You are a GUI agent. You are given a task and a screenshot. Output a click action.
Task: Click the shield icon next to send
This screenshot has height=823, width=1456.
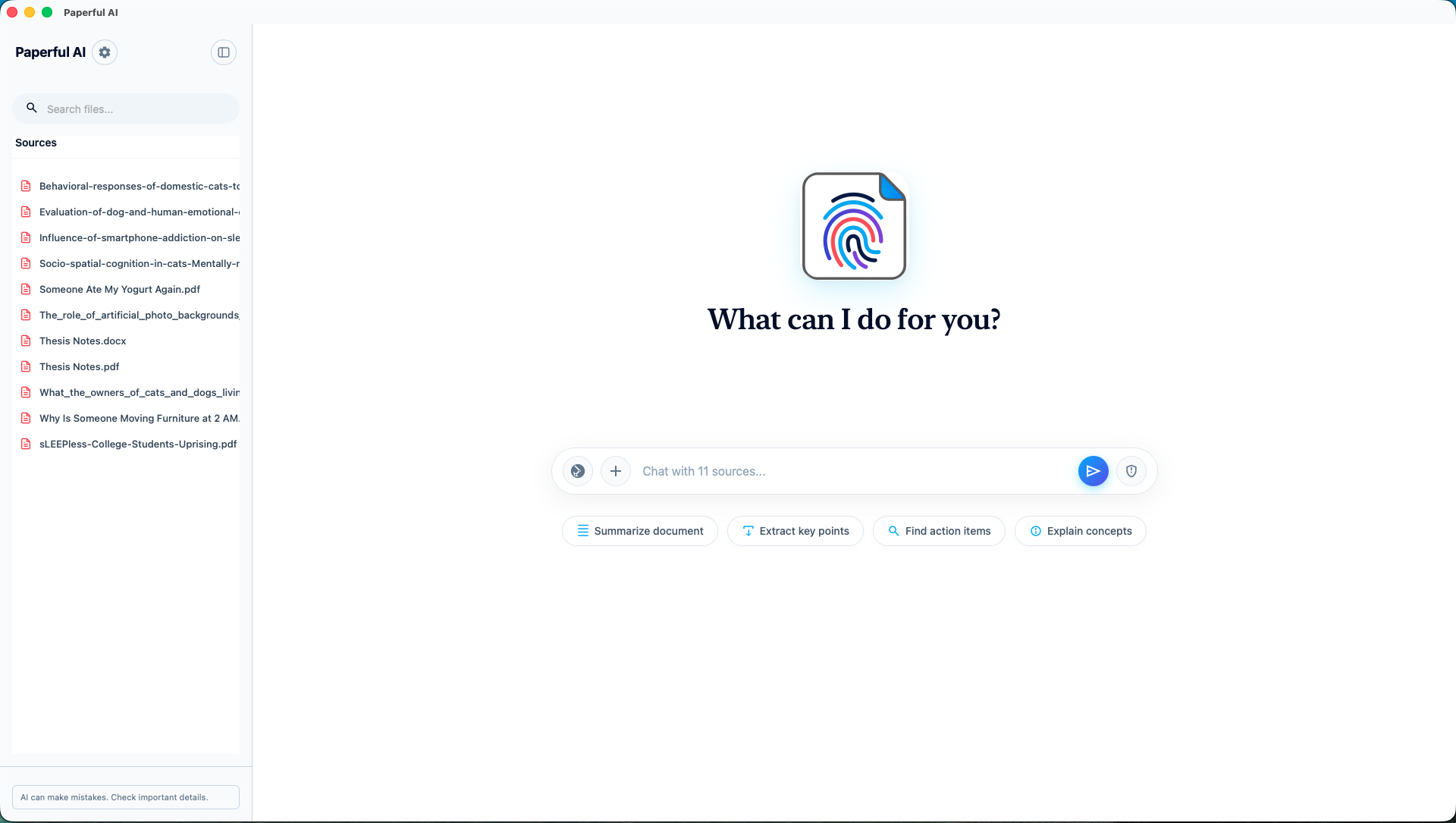(x=1131, y=471)
